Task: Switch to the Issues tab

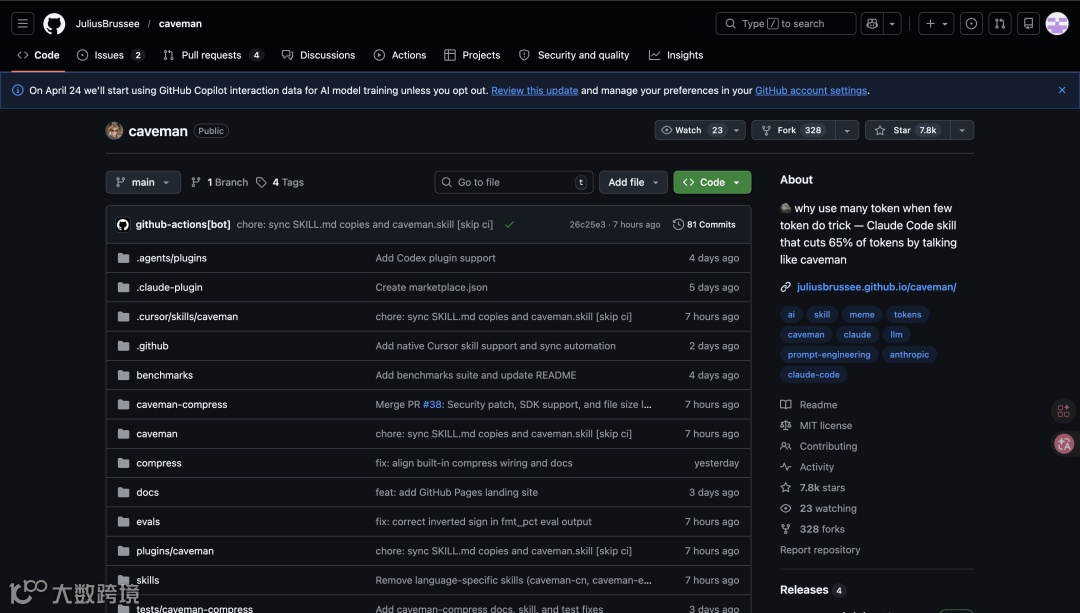Action: point(110,55)
